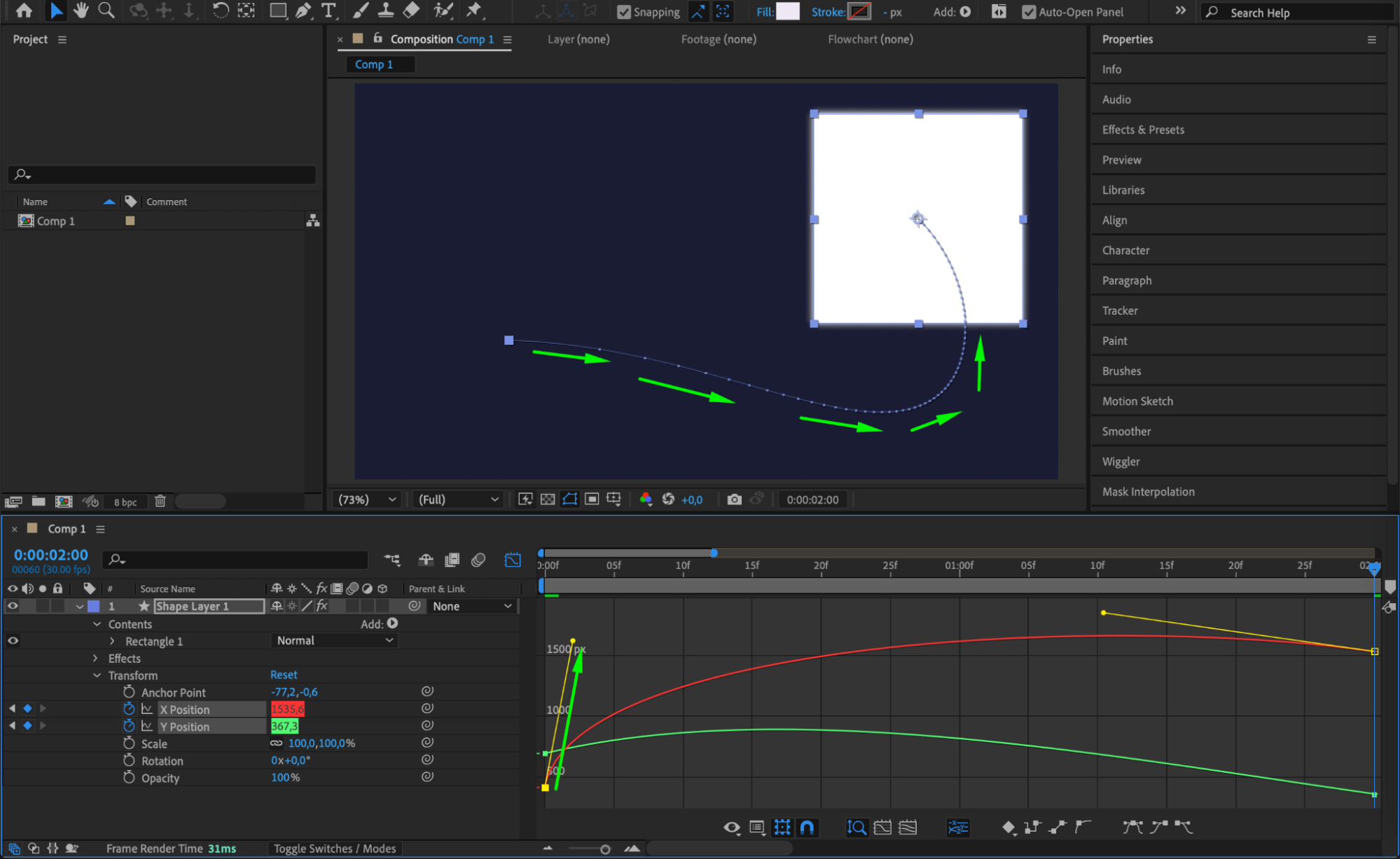Open the Effects & Presets panel
This screenshot has width=1400, height=859.
tap(1143, 130)
